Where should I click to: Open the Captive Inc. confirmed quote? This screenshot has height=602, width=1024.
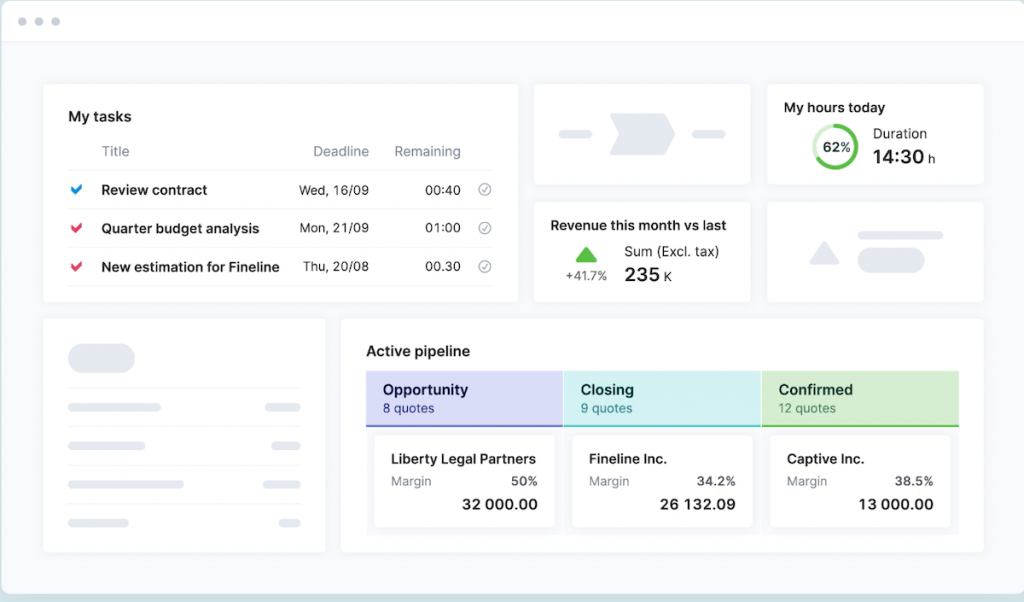(860, 481)
